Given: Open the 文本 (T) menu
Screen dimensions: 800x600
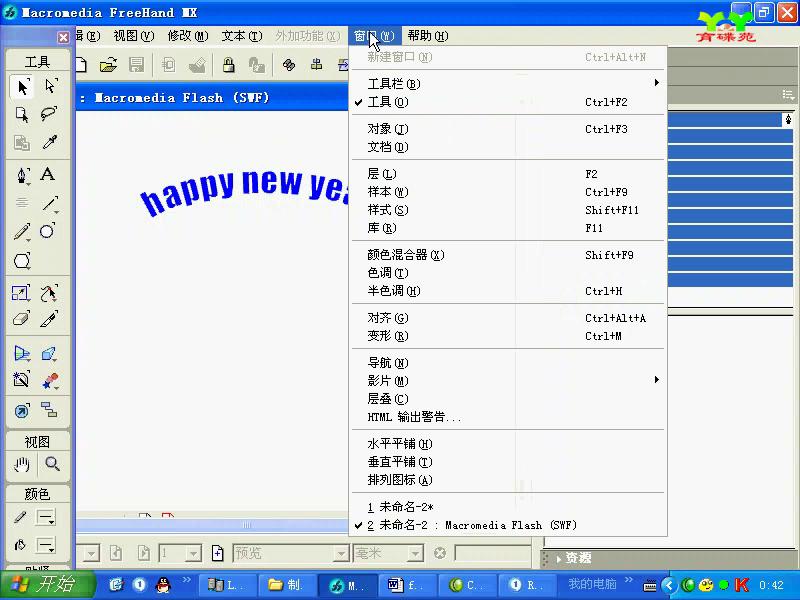Looking at the screenshot, I should tap(241, 36).
